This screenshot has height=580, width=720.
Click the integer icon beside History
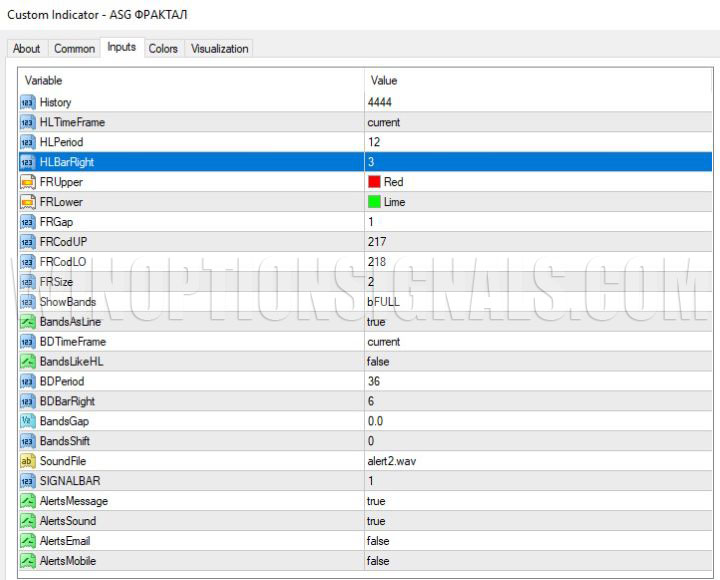pos(27,102)
